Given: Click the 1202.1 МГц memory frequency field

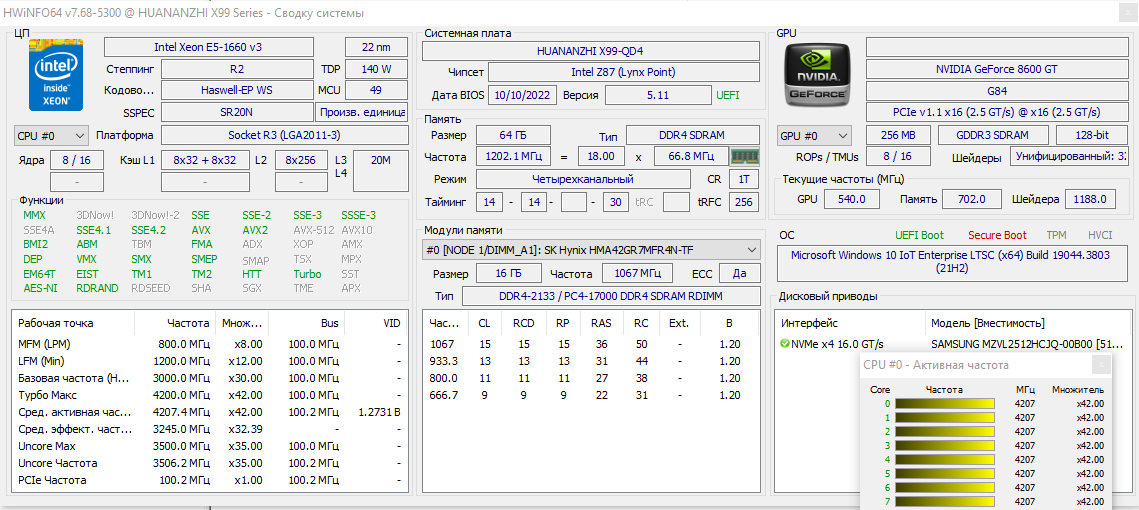Looking at the screenshot, I should [513, 156].
